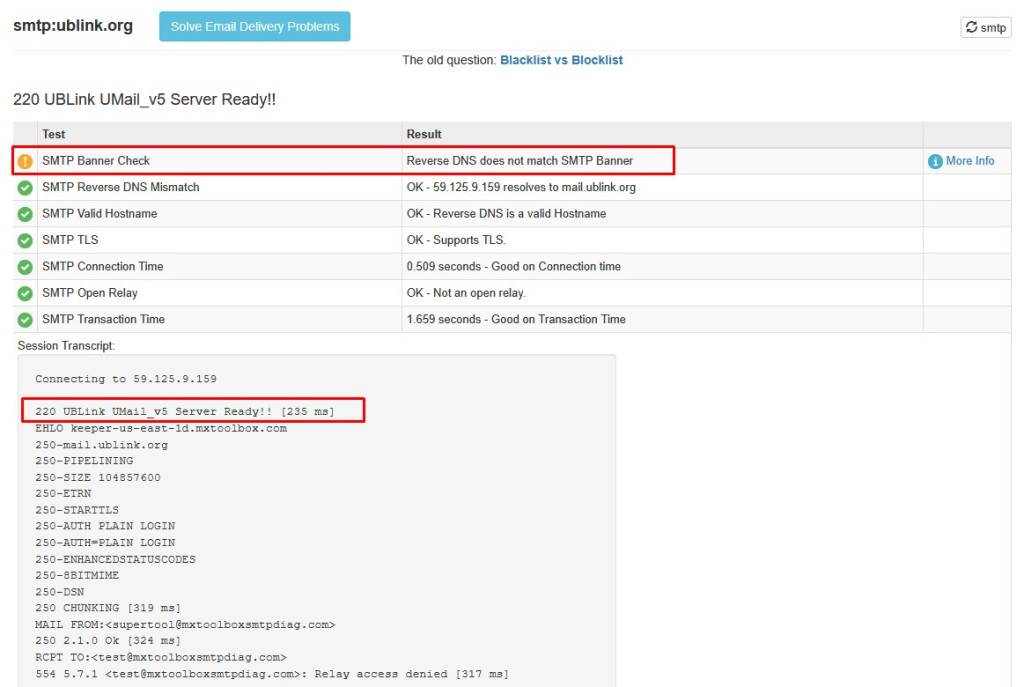Click the green check icon for SMTP Valid Hostname
The image size is (1024, 687).
click(25, 214)
